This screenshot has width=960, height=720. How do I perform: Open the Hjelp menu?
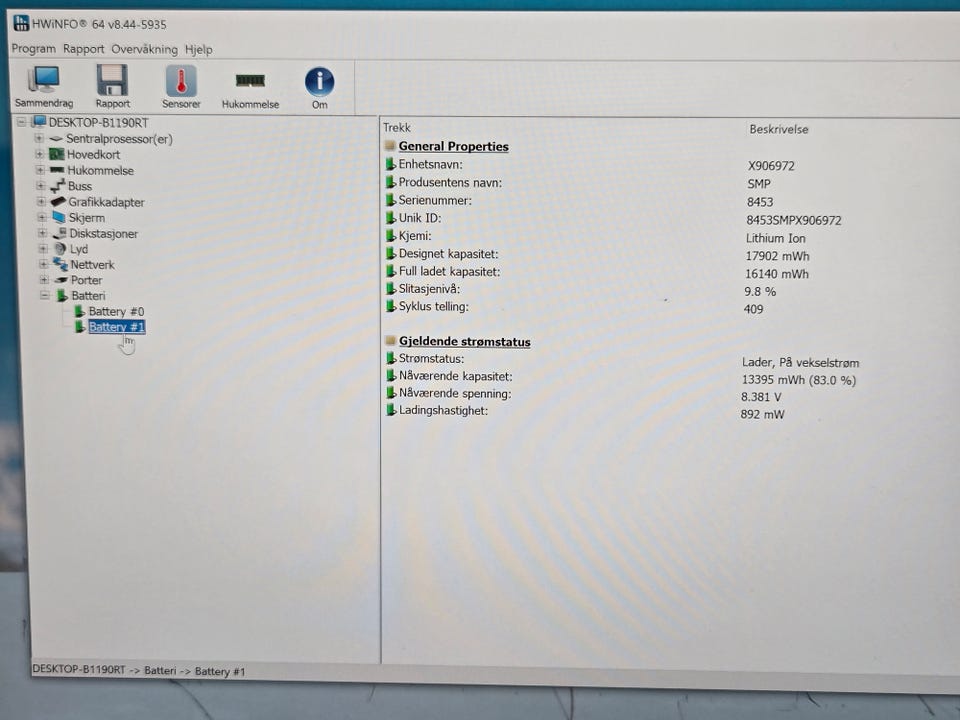point(198,50)
